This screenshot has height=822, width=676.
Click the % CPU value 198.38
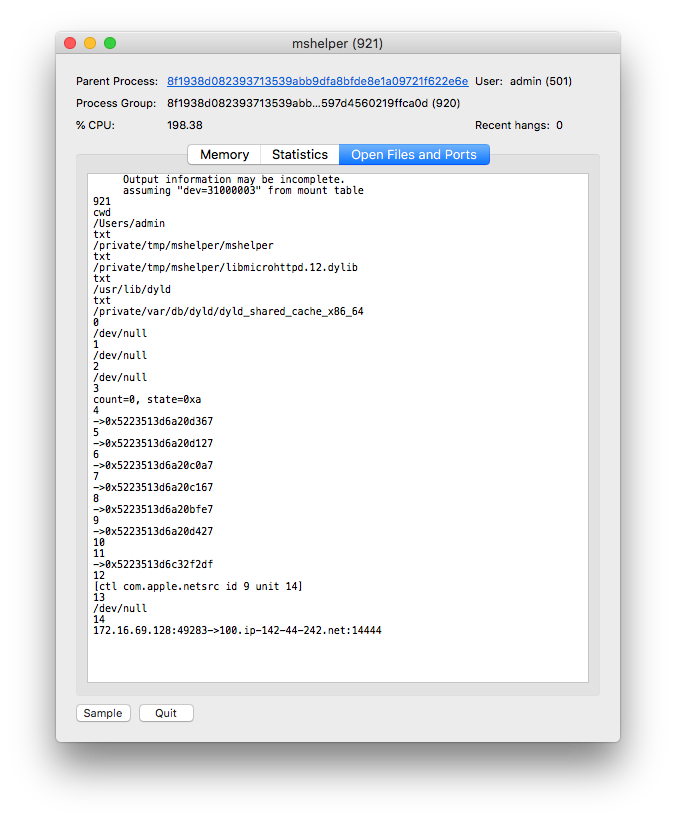click(185, 125)
